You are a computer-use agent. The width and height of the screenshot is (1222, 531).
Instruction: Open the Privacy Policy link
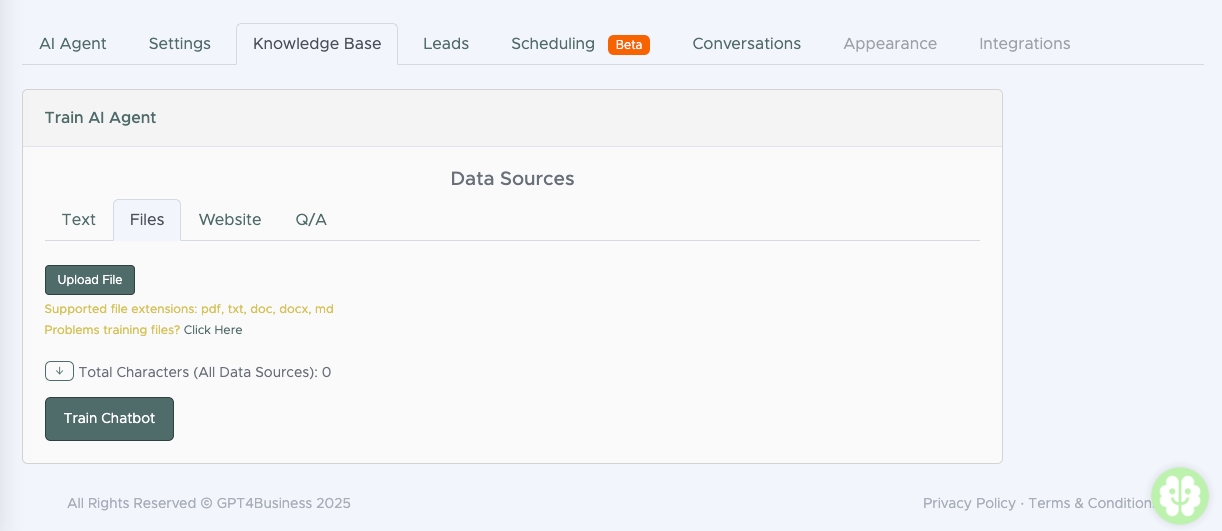[968, 504]
